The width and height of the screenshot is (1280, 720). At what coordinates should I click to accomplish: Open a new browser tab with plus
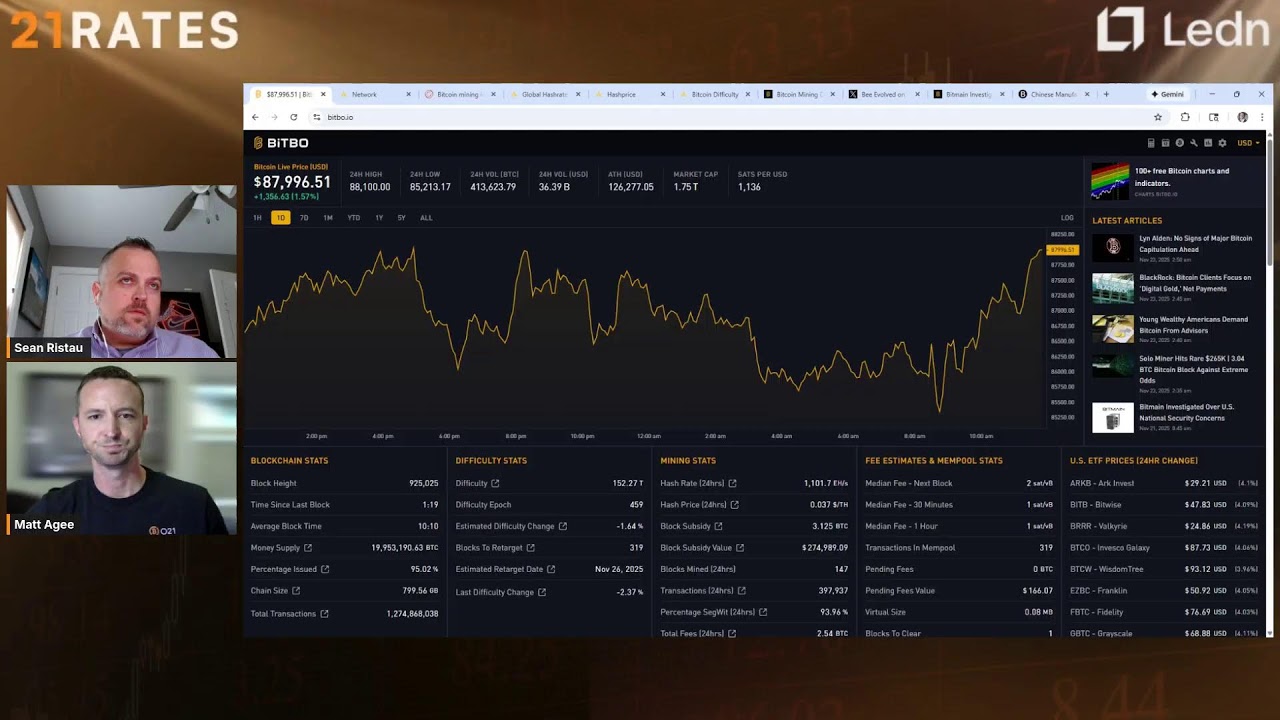point(1106,94)
